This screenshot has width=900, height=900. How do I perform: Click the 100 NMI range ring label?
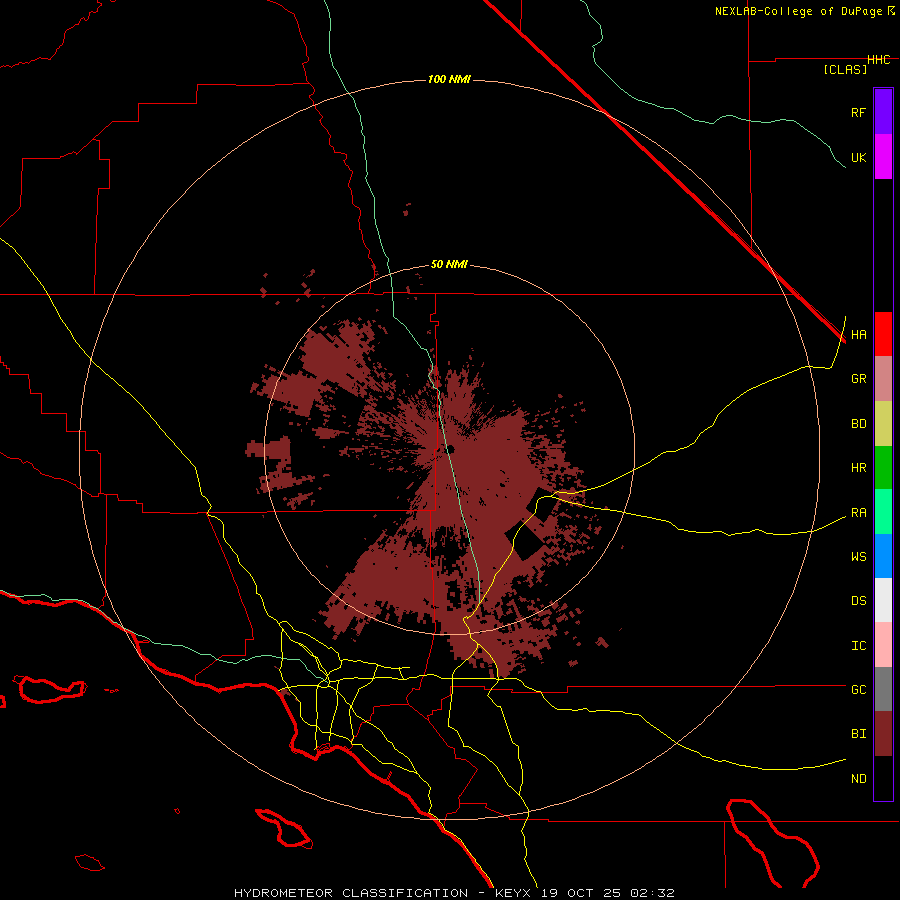point(449,79)
